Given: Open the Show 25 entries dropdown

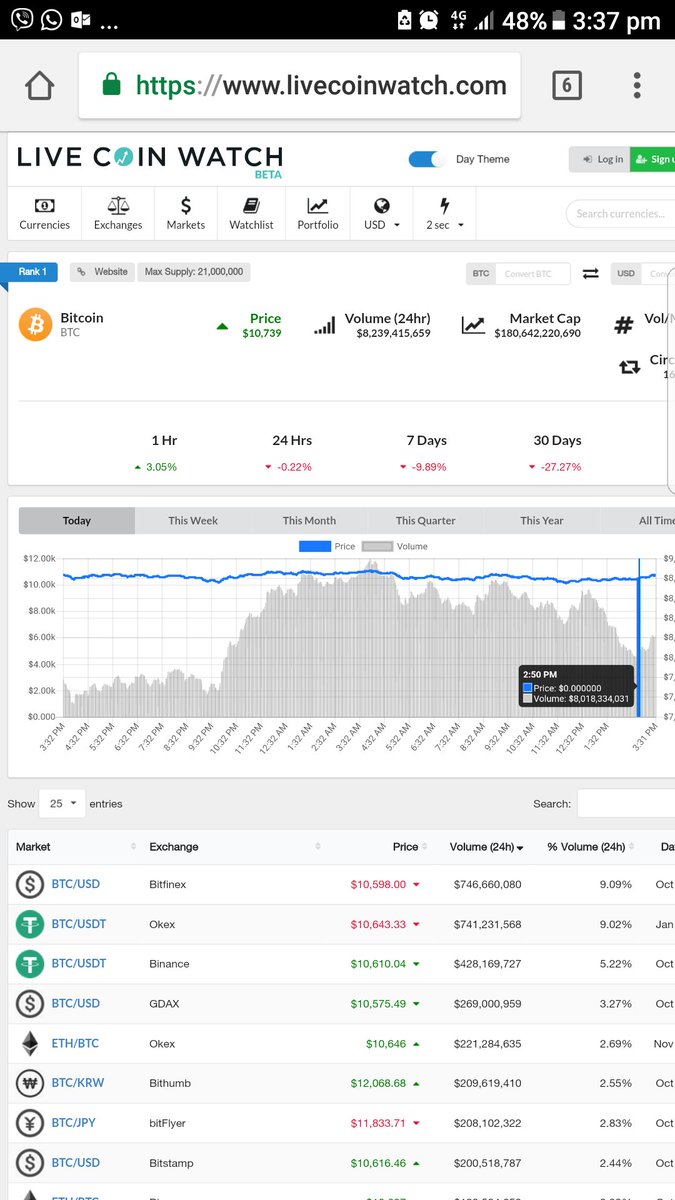Looking at the screenshot, I should pos(62,804).
